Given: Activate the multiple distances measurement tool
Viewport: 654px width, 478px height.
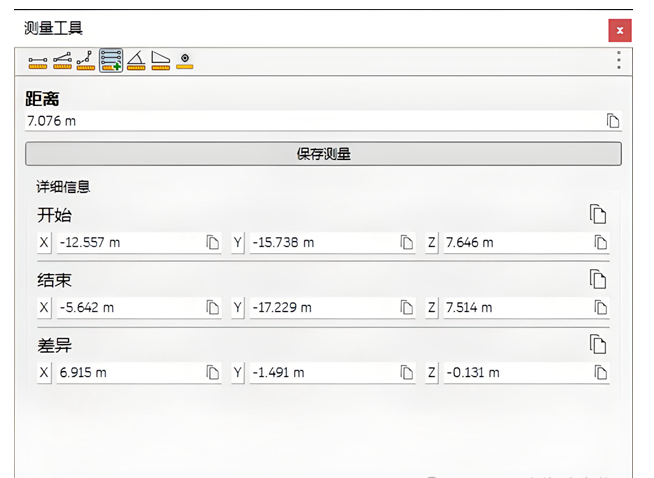Looking at the screenshot, I should [x=111, y=62].
